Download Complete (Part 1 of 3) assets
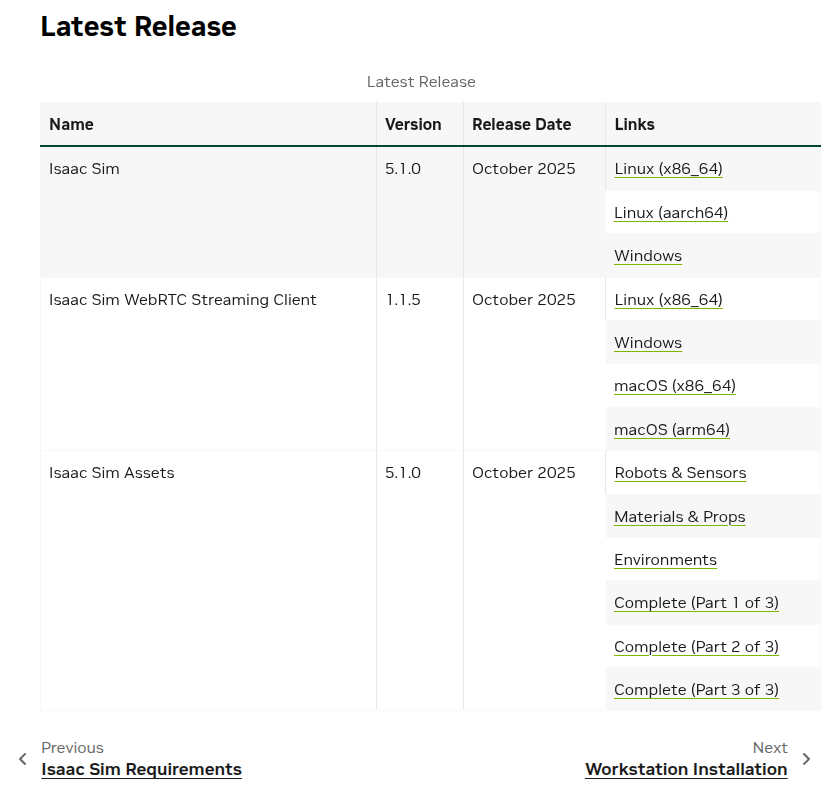 pos(696,603)
